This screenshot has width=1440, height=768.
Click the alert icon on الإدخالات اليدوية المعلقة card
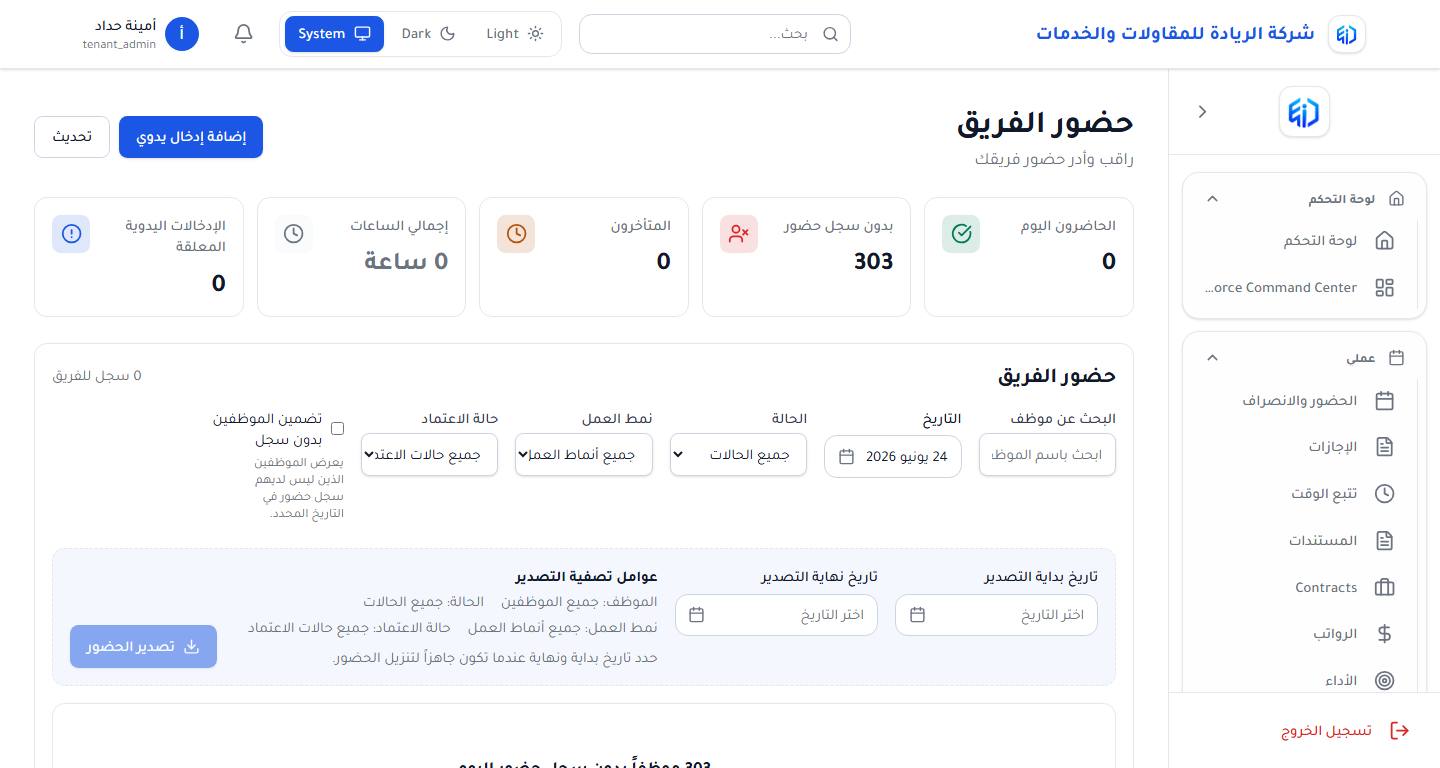pos(71,234)
